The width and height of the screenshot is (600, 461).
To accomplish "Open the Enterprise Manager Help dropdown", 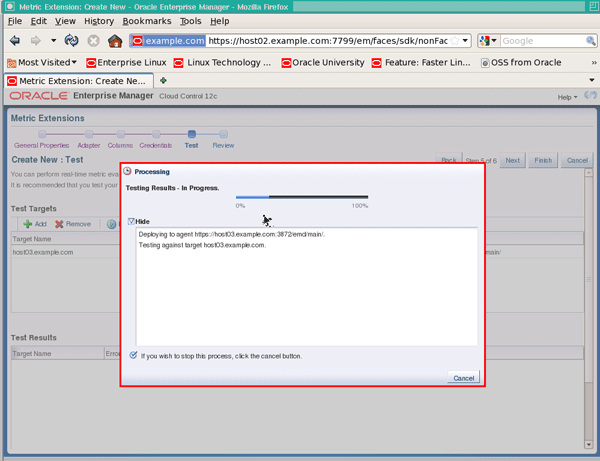I will tap(567, 97).
